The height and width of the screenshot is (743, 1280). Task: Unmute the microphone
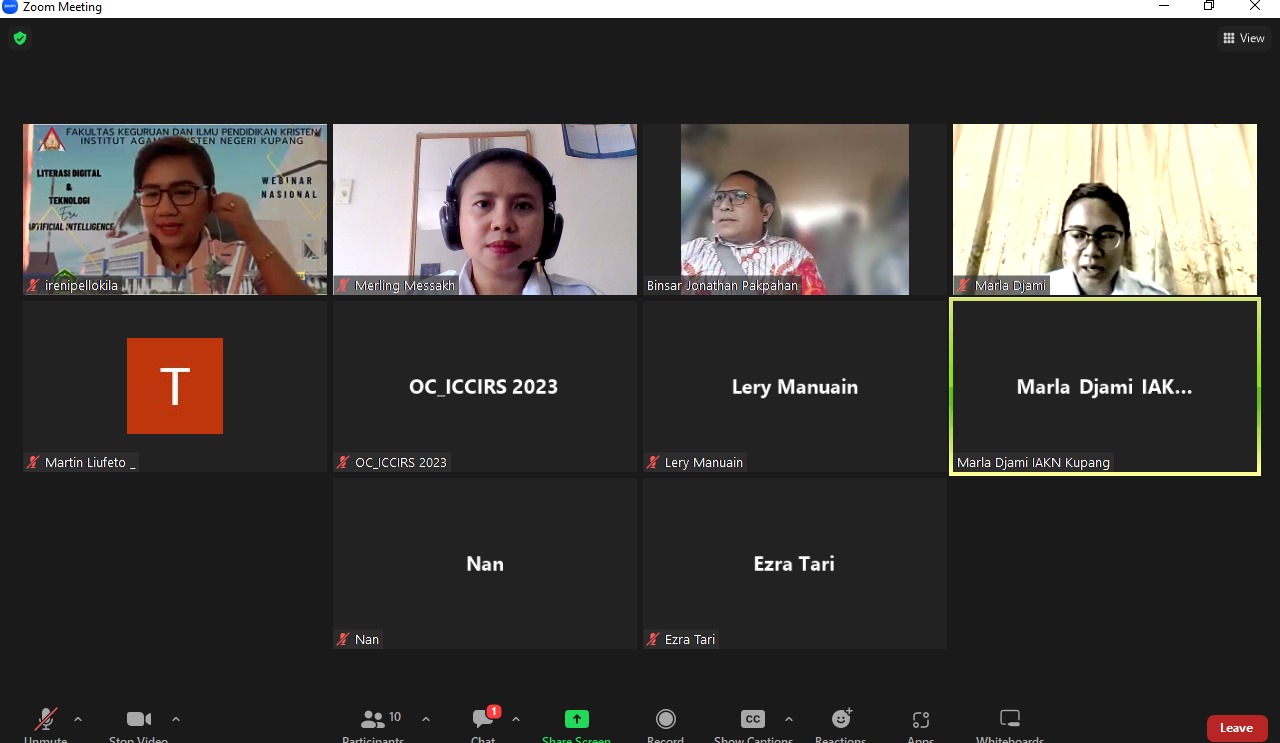coord(46,723)
